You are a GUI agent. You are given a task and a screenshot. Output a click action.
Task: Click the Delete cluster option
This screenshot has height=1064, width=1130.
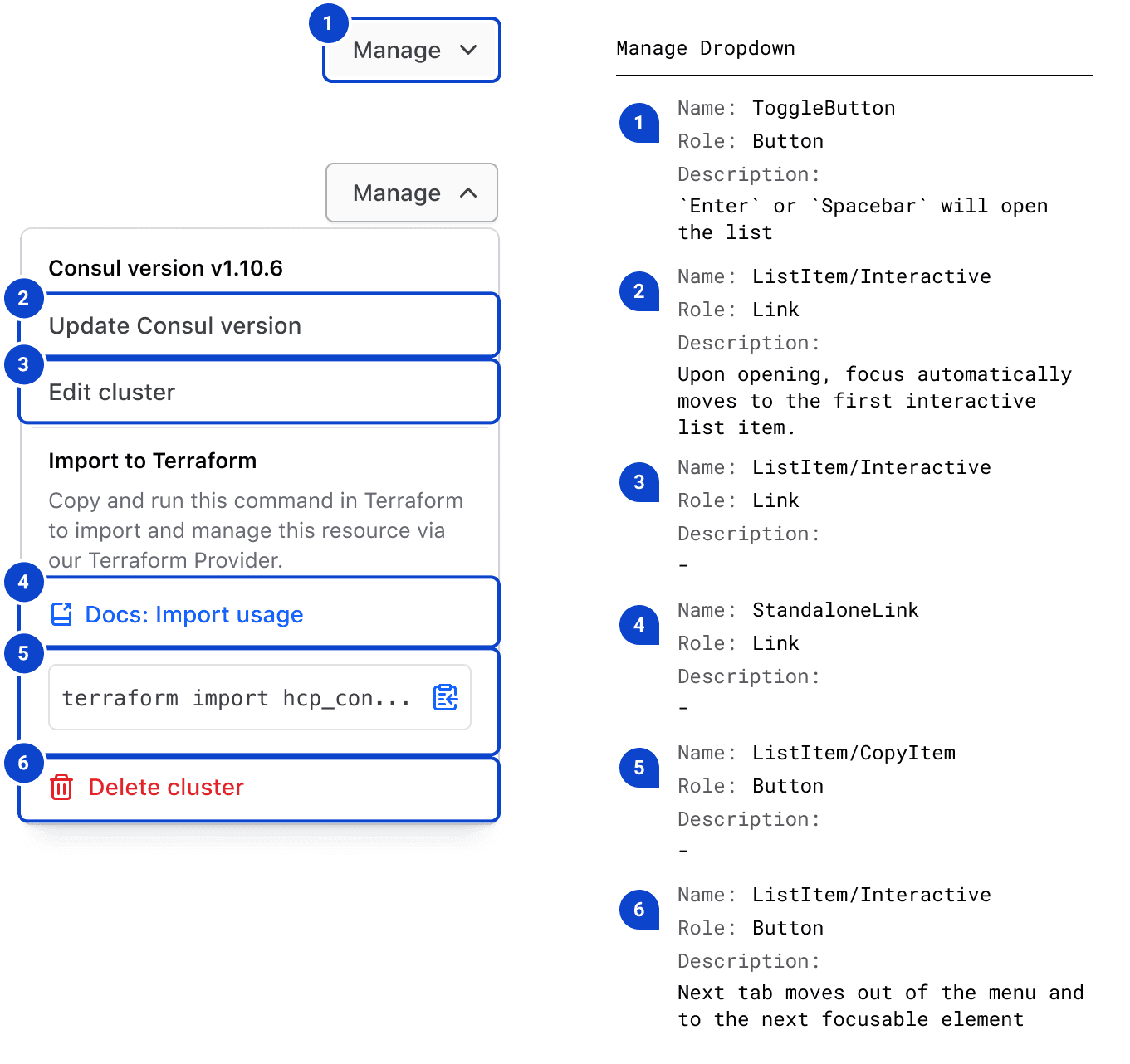point(166,787)
